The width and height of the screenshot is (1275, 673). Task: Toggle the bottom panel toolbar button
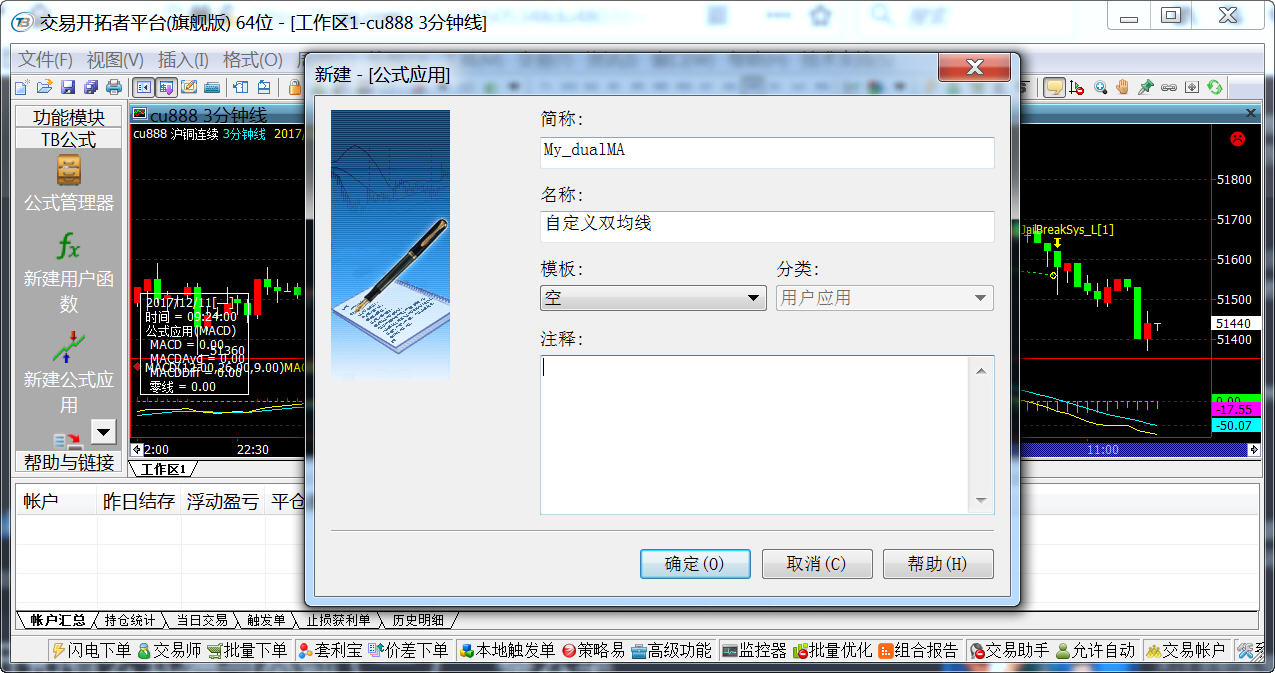click(x=166, y=87)
